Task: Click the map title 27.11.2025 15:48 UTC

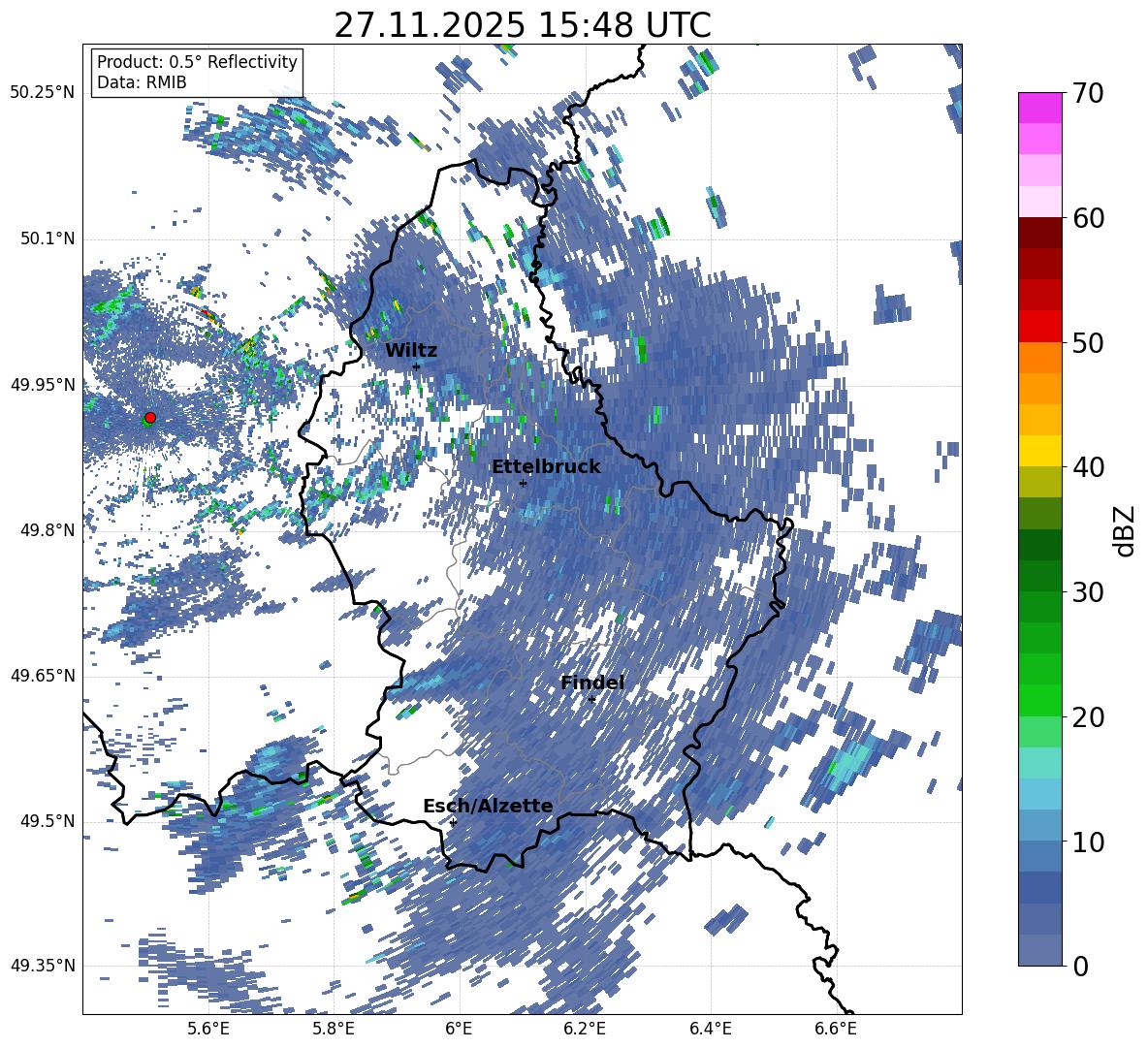Action: point(523,25)
